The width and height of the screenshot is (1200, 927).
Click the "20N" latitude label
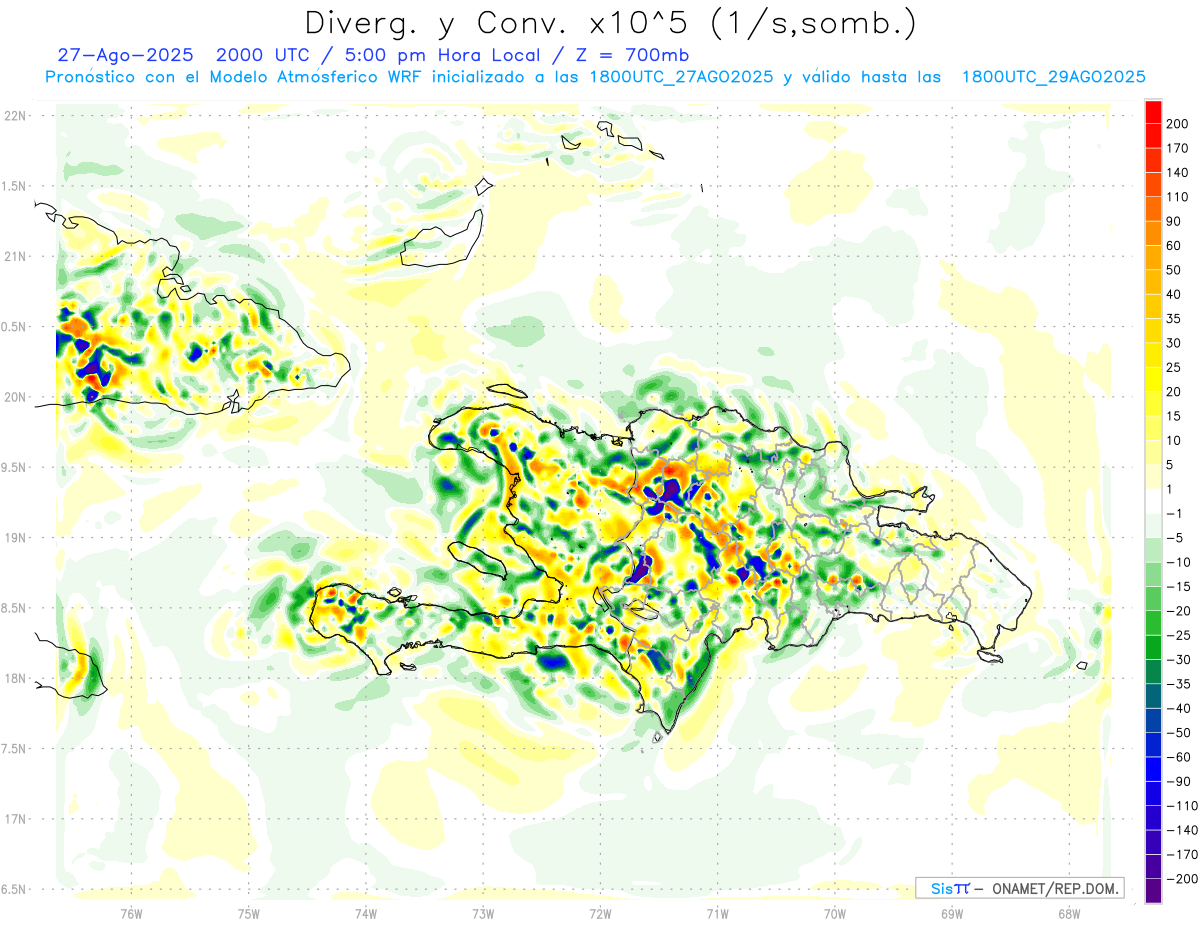coord(14,397)
